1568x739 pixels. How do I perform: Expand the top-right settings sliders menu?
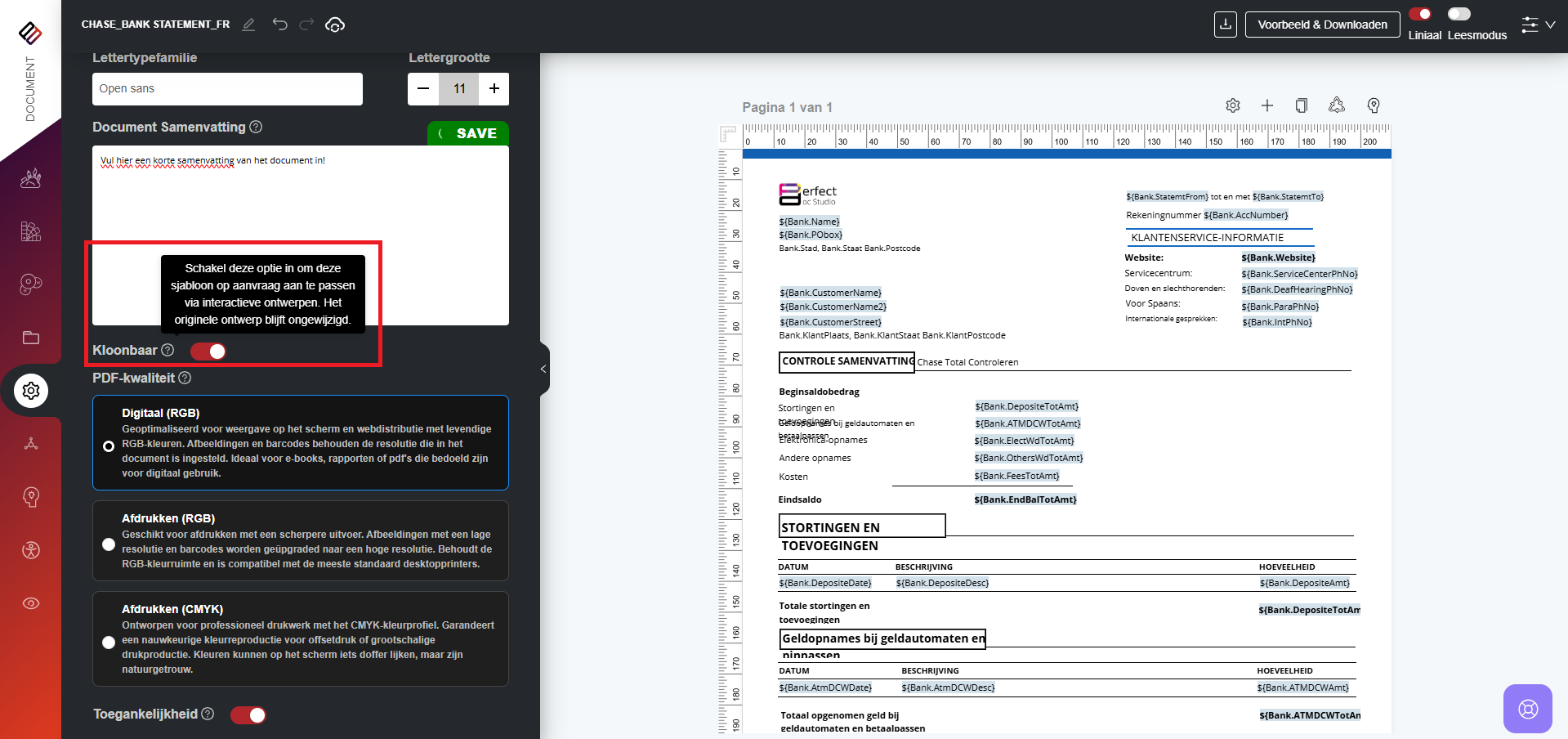[1538, 25]
